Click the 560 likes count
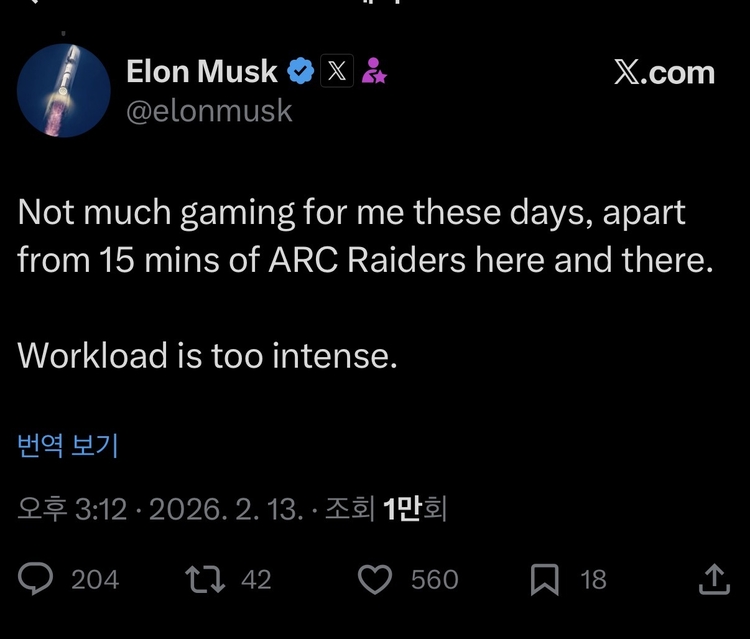The image size is (750, 639). pos(434,580)
